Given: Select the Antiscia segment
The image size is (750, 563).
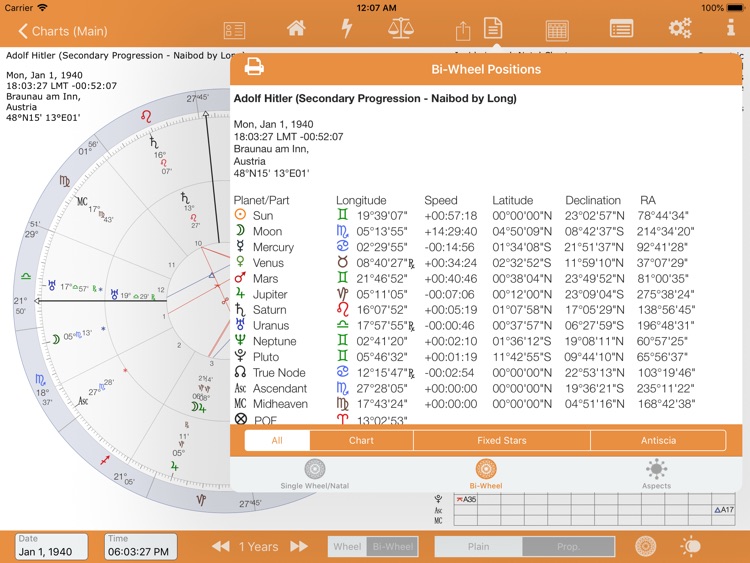Looking at the screenshot, I should [658, 441].
